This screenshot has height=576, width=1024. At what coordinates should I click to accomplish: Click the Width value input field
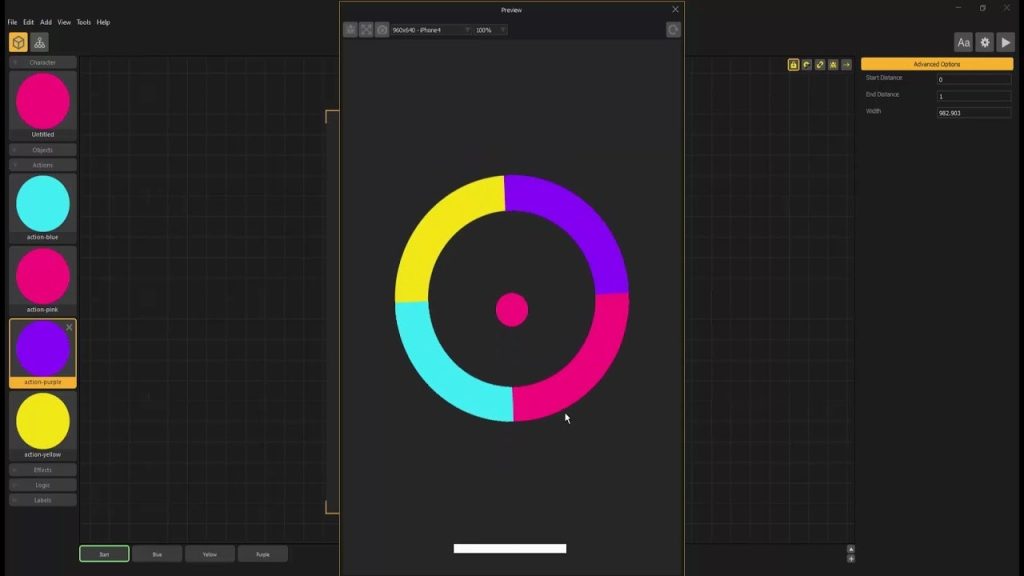tap(972, 112)
